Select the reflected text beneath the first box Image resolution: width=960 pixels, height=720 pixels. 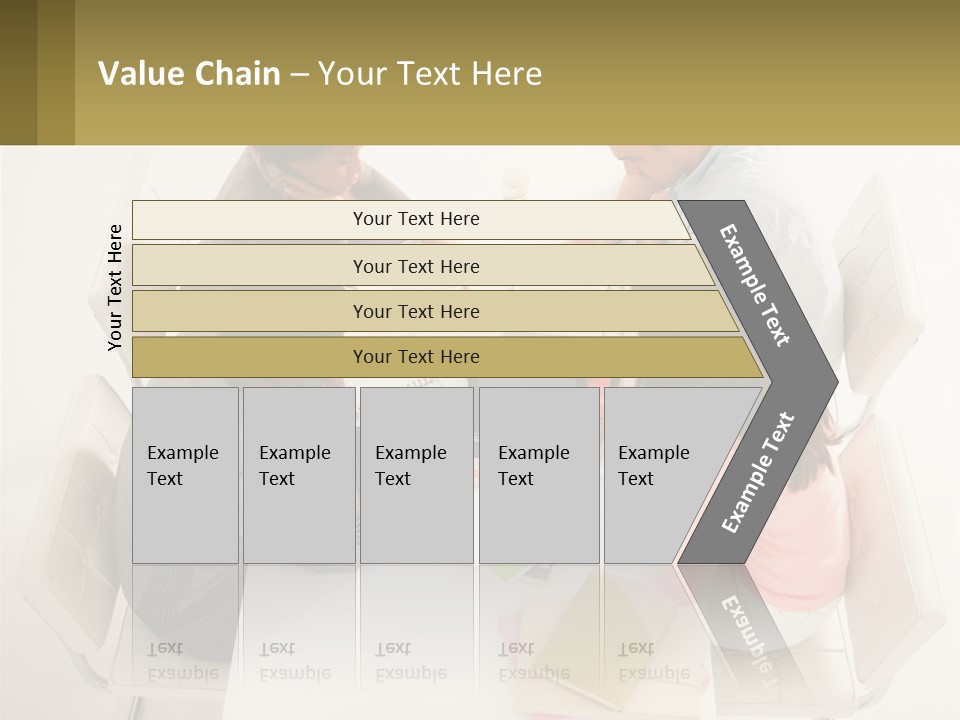pyautogui.click(x=183, y=661)
